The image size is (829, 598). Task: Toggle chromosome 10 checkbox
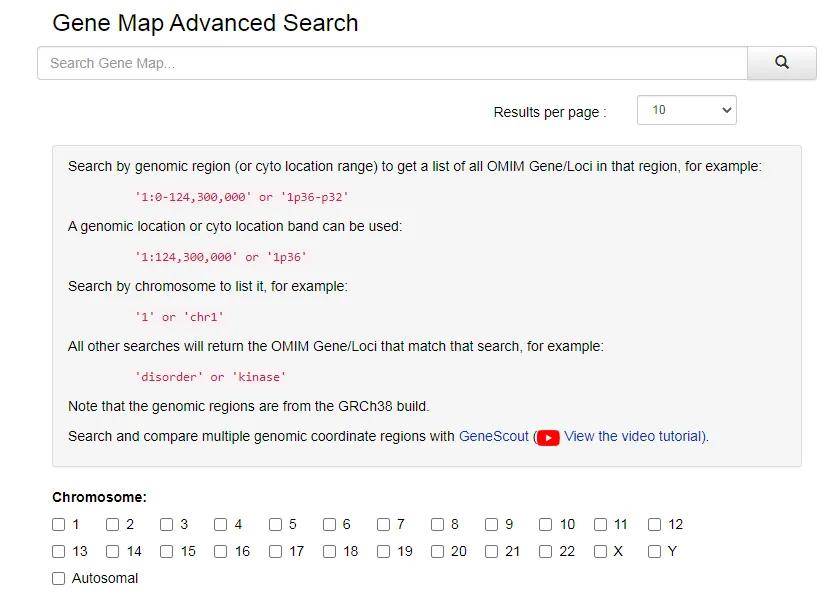point(546,524)
